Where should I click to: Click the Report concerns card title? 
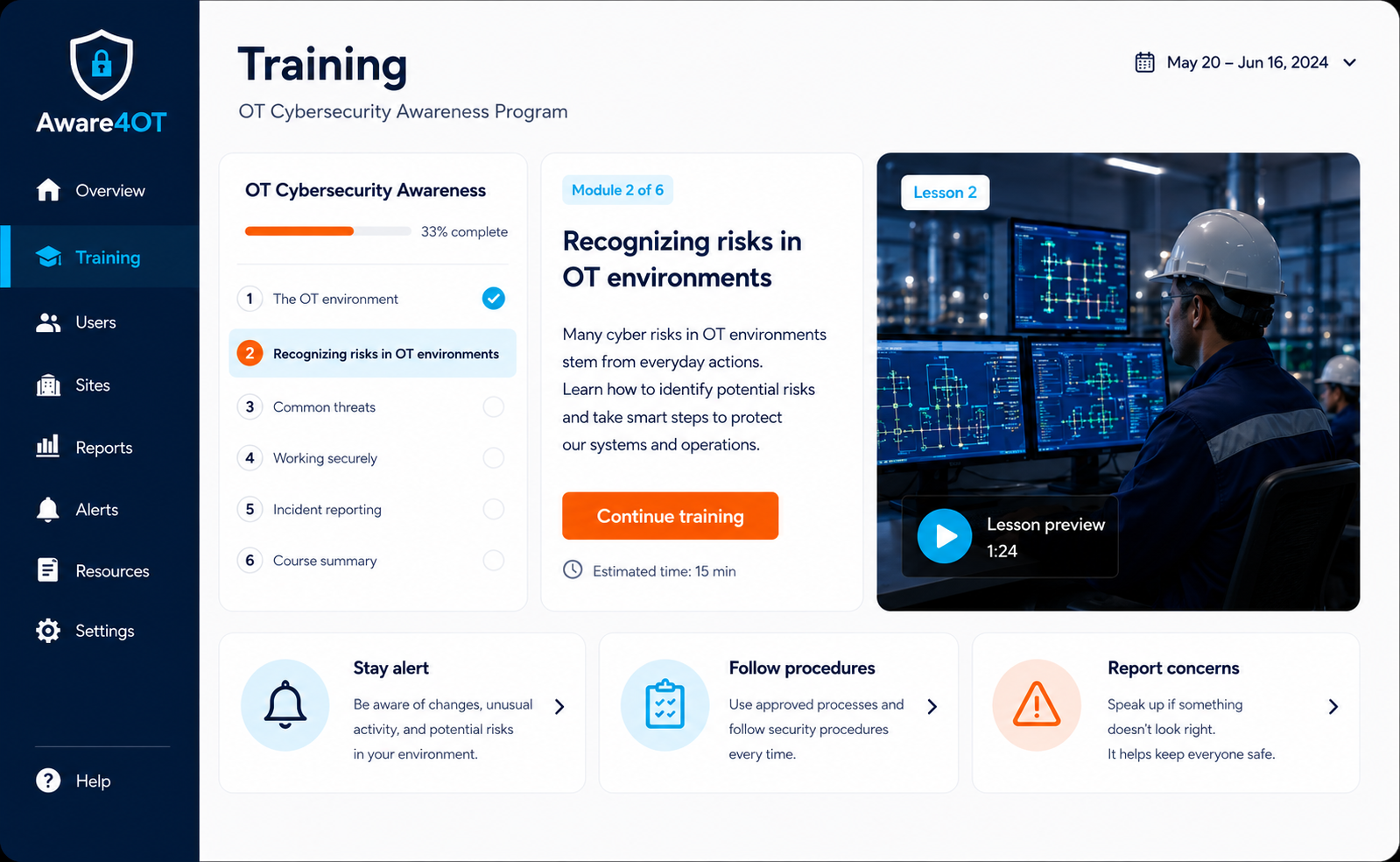click(x=1173, y=668)
